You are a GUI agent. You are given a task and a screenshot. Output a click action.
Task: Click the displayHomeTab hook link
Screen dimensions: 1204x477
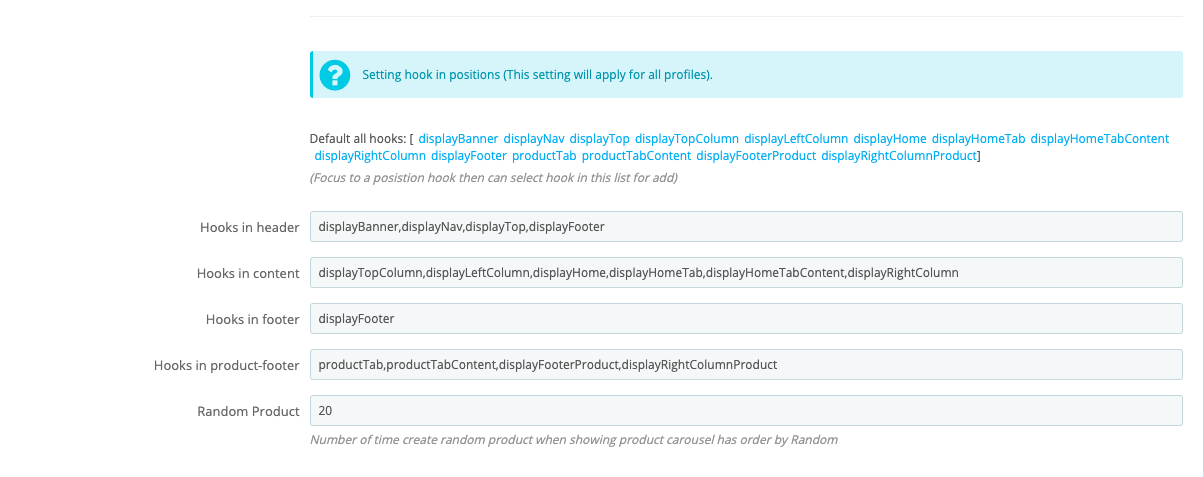tap(978, 139)
